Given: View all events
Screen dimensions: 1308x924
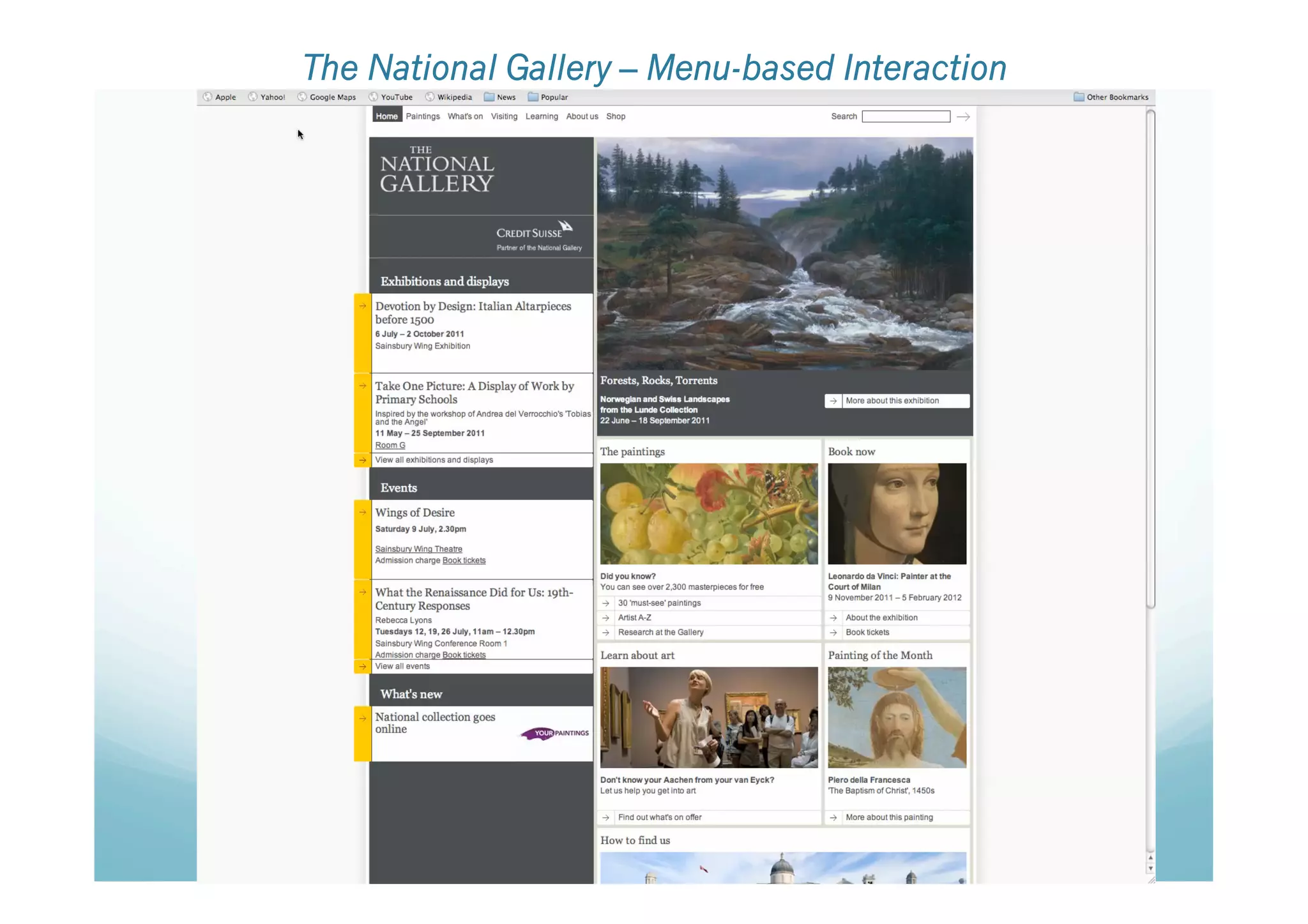Looking at the screenshot, I should click(402, 666).
